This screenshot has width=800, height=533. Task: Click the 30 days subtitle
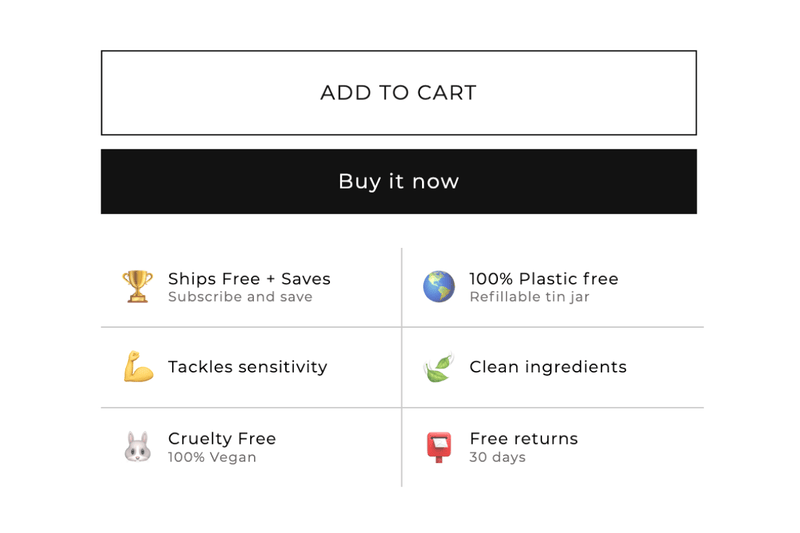497,457
